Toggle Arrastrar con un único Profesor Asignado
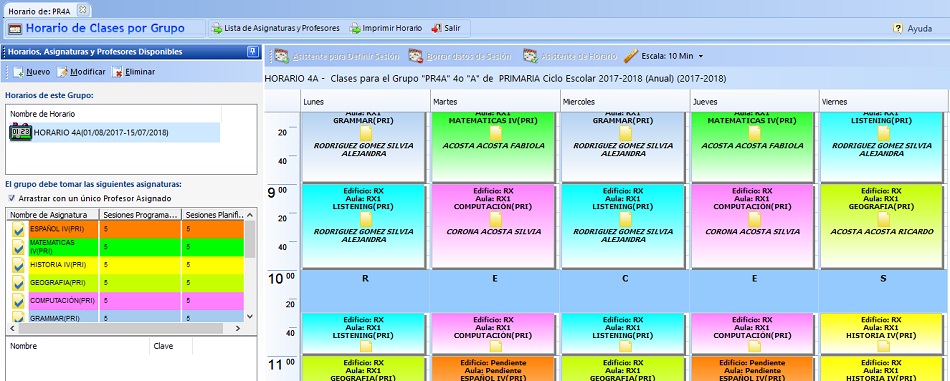 click(x=12, y=199)
